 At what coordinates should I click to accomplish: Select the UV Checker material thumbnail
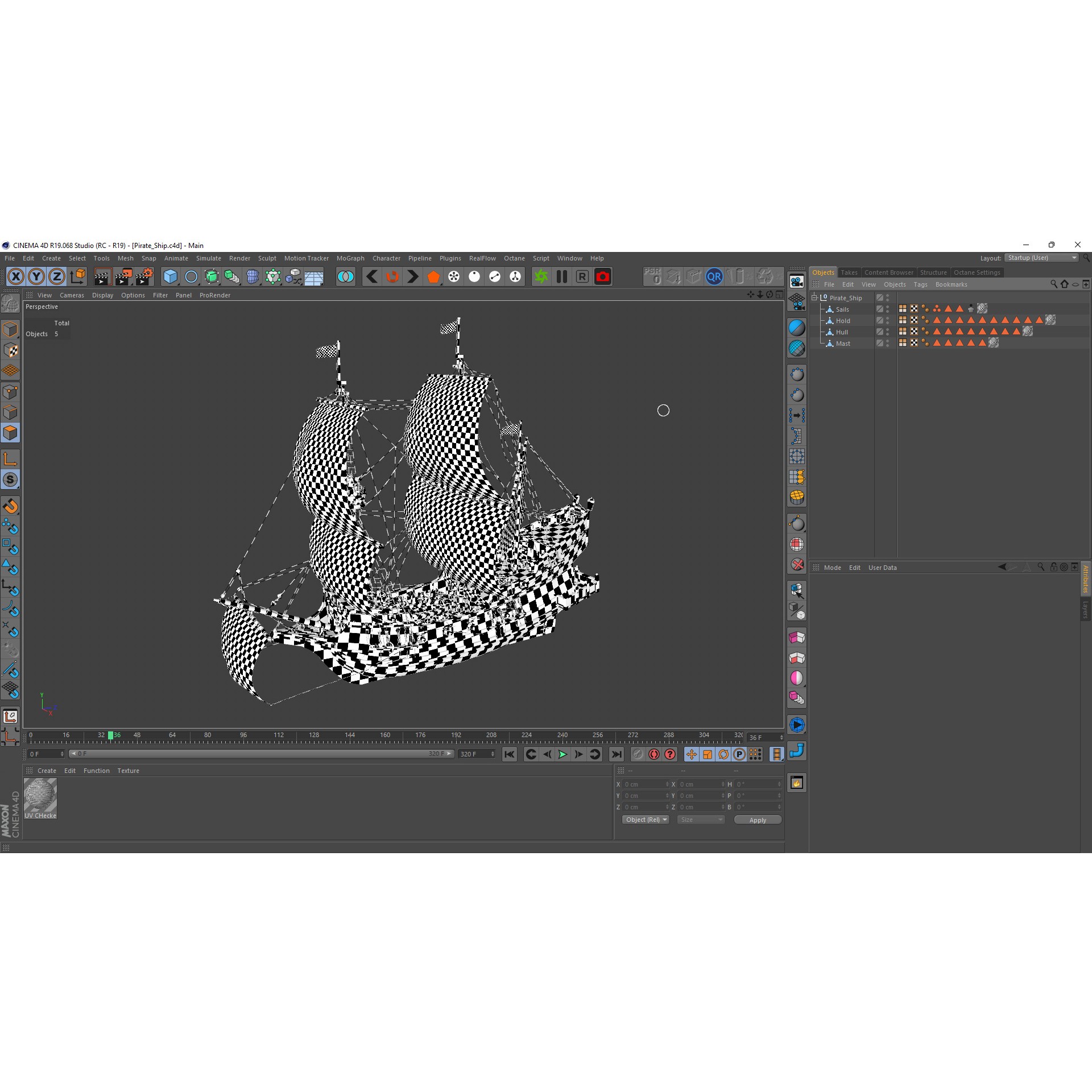coord(40,796)
